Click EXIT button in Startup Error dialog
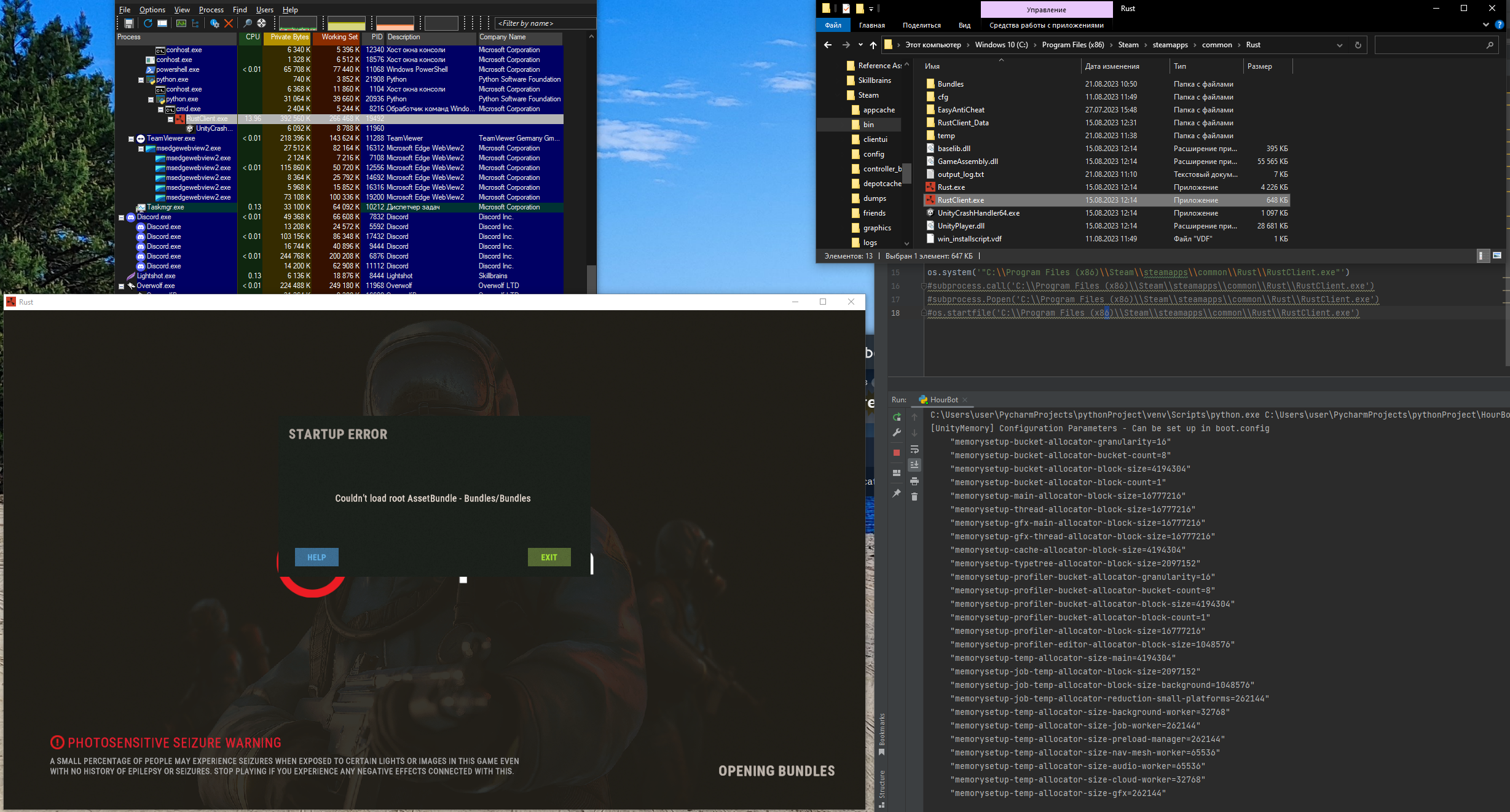 (x=549, y=557)
